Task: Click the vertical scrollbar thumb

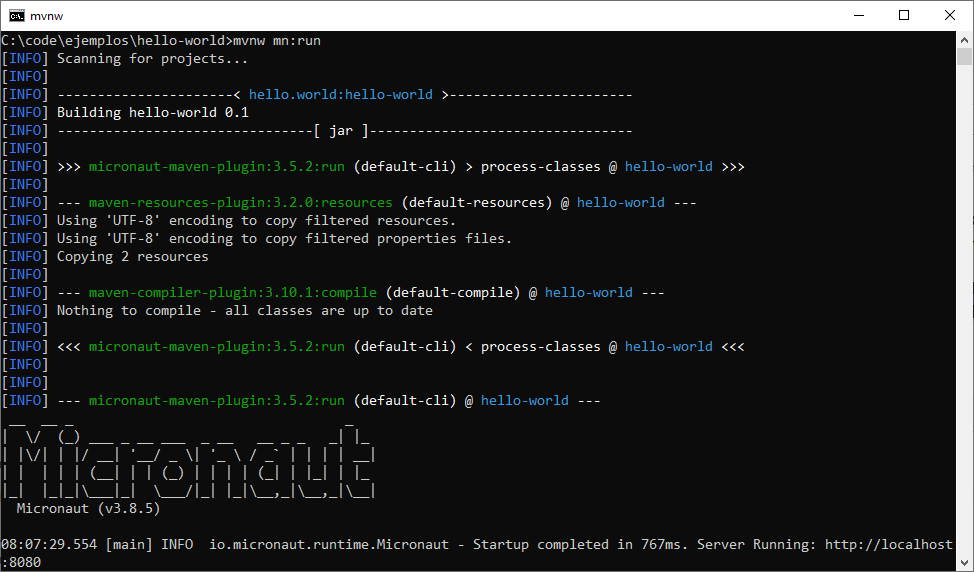Action: tap(964, 57)
